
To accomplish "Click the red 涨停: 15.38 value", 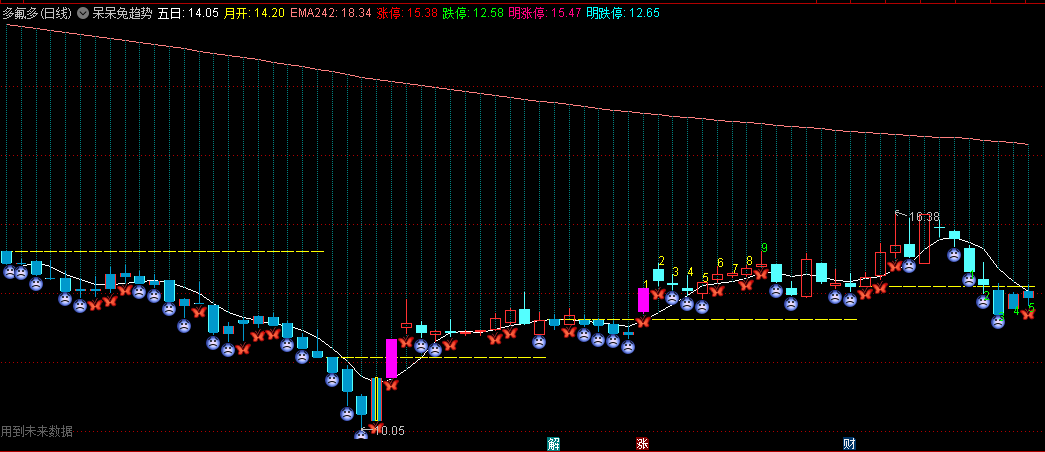I will [407, 13].
